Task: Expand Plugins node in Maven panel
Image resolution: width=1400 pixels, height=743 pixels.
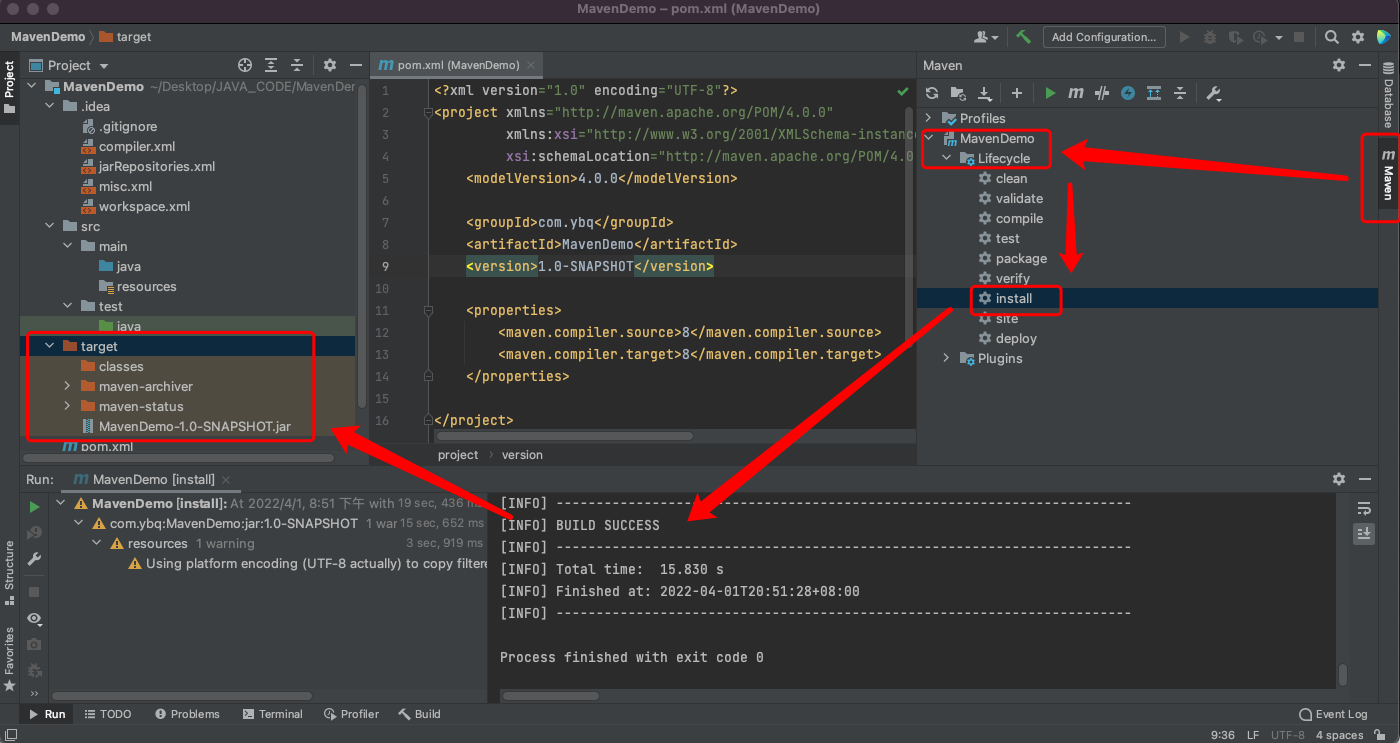Action: 946,358
